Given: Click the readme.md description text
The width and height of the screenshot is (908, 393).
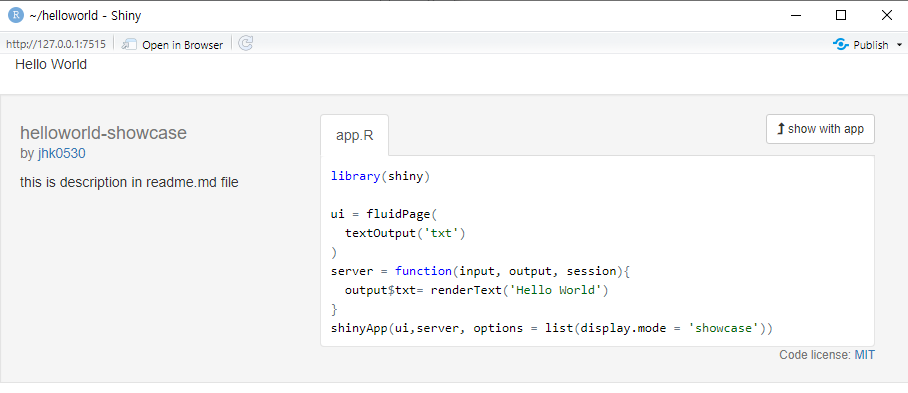Looking at the screenshot, I should [x=129, y=183].
